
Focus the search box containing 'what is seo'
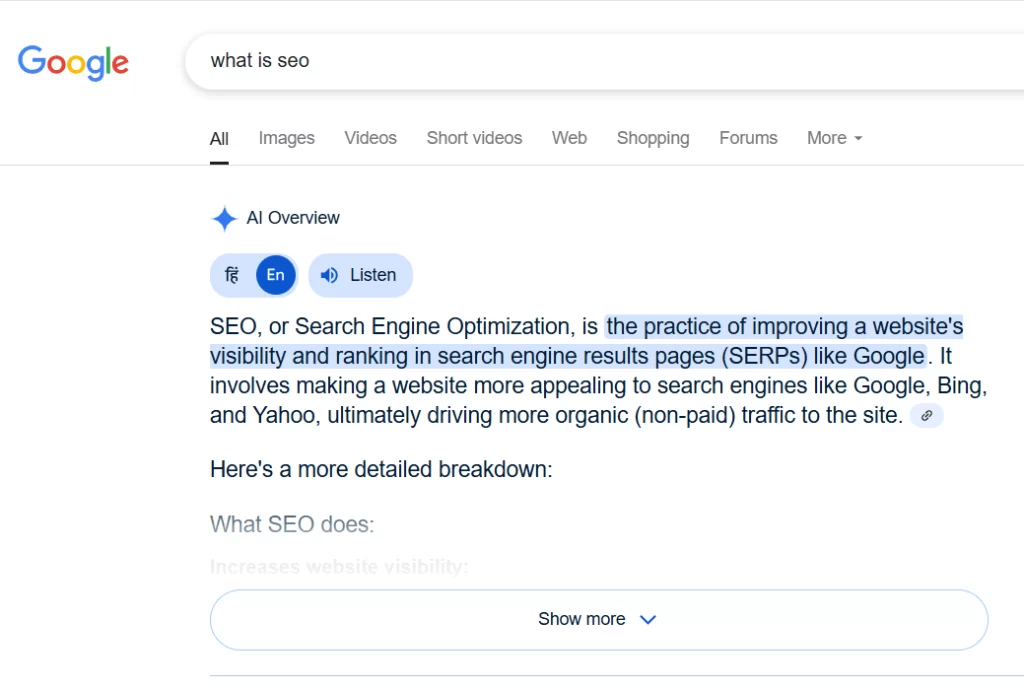point(604,61)
